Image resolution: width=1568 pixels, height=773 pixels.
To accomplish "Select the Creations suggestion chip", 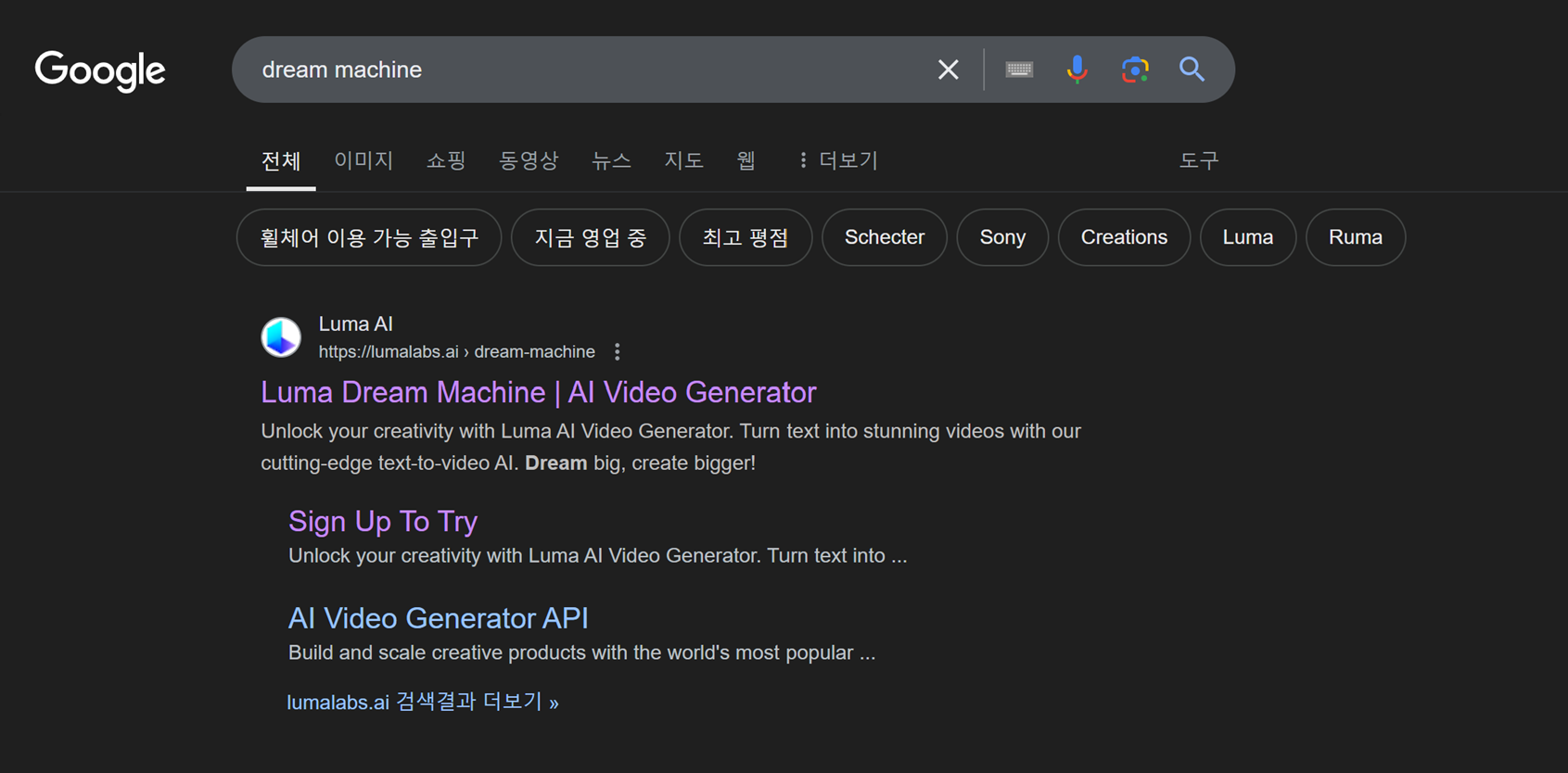I will (x=1124, y=237).
